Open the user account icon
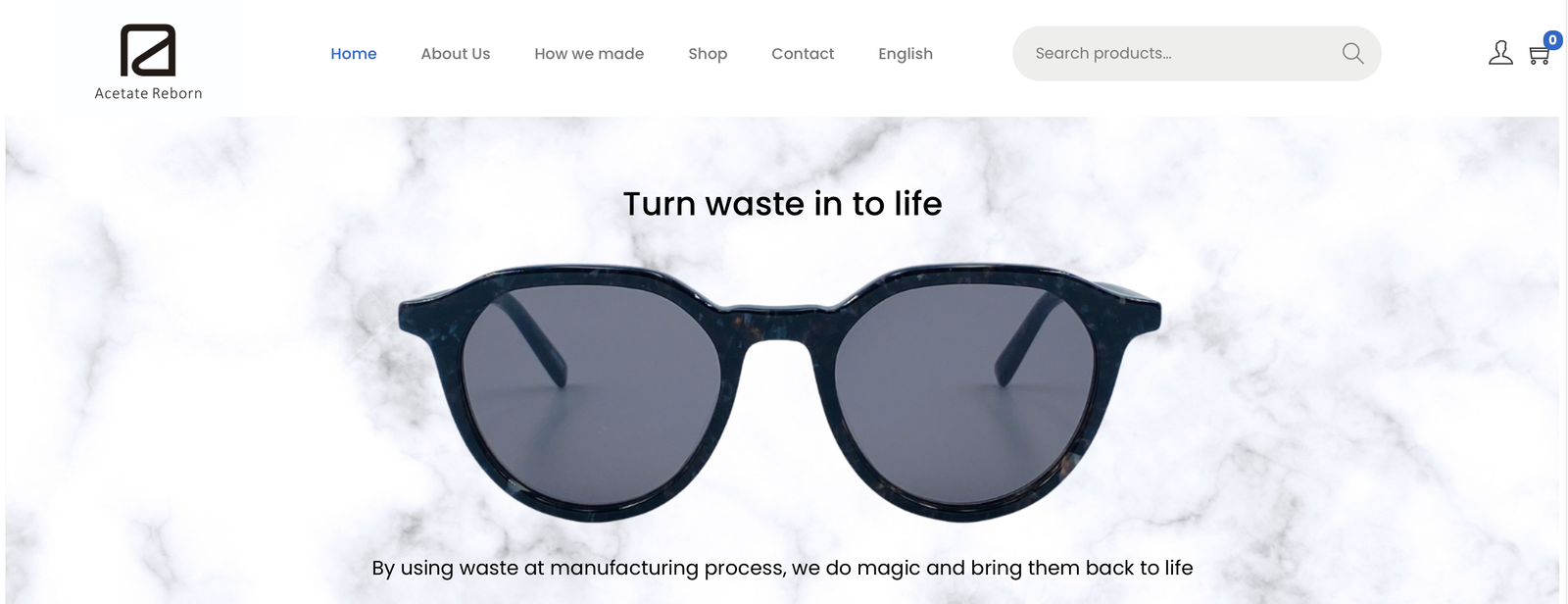The width and height of the screenshot is (1568, 604). pos(1500,53)
